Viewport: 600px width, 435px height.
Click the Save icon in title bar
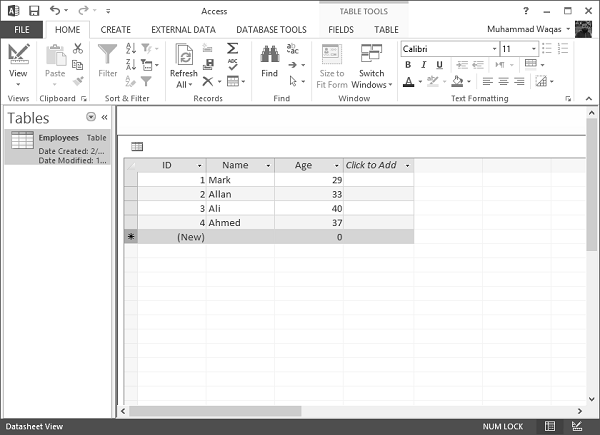tap(32, 10)
